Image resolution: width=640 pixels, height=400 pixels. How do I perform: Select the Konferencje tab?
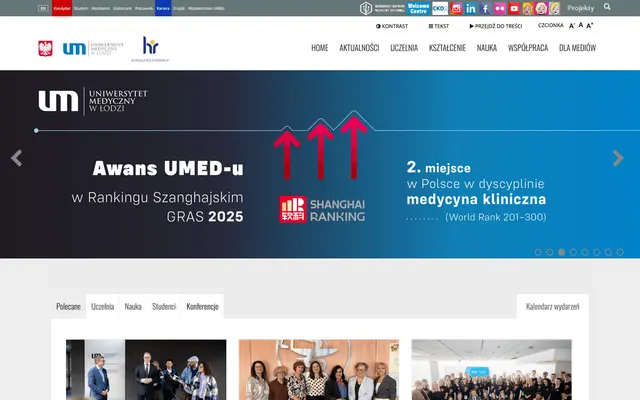pyautogui.click(x=202, y=307)
